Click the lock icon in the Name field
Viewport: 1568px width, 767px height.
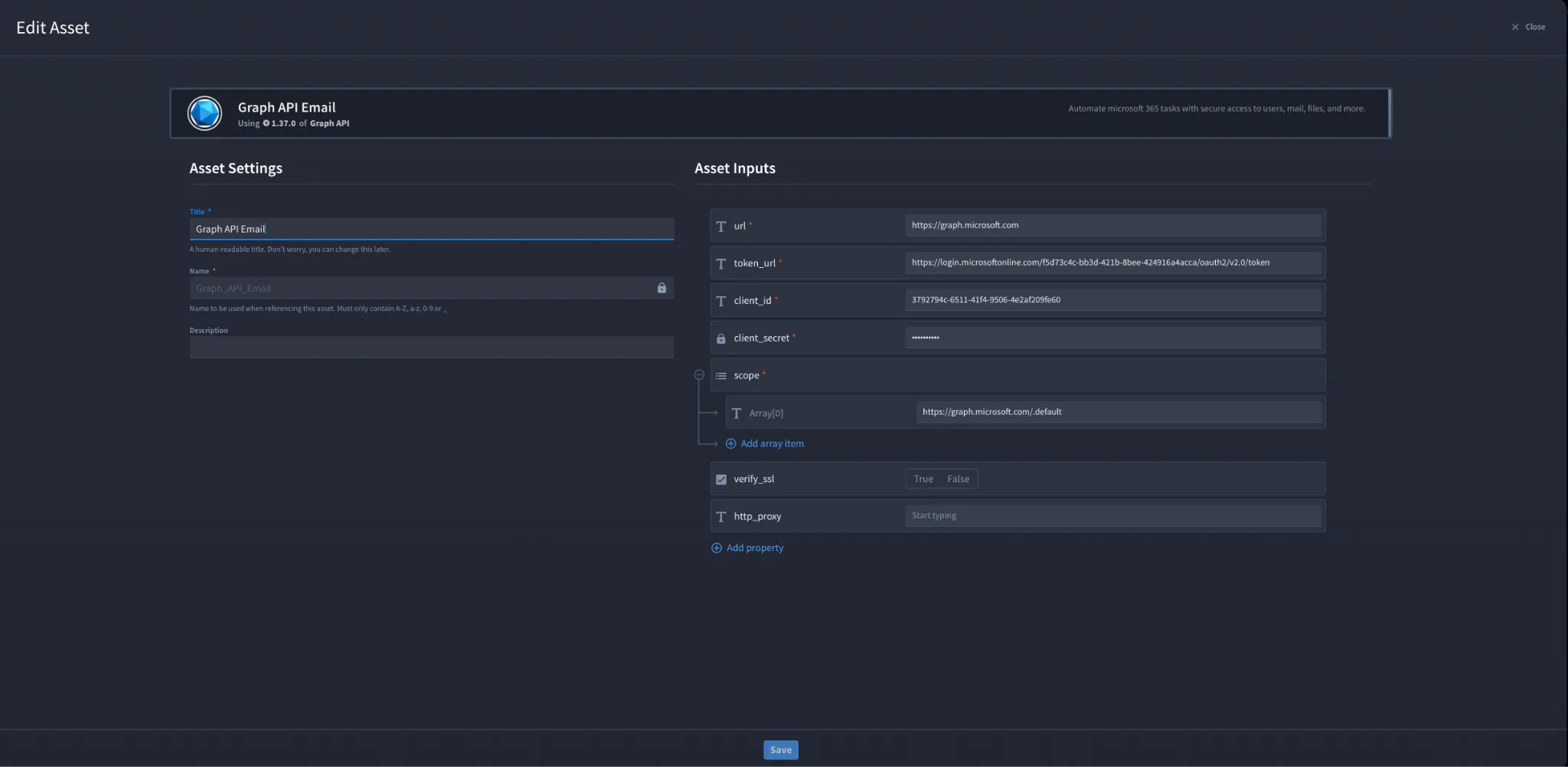661,288
